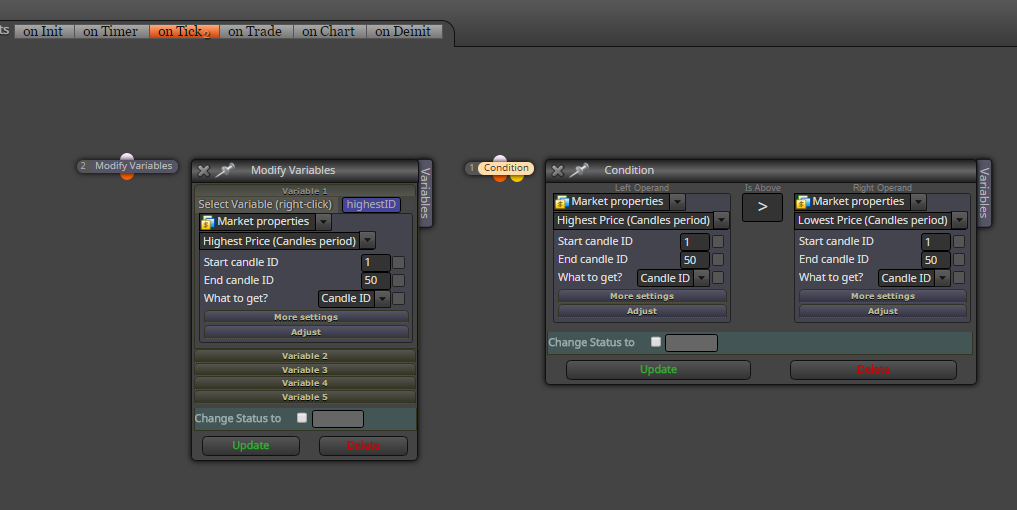
Task: Switch to the on Deinit tab
Action: point(403,31)
